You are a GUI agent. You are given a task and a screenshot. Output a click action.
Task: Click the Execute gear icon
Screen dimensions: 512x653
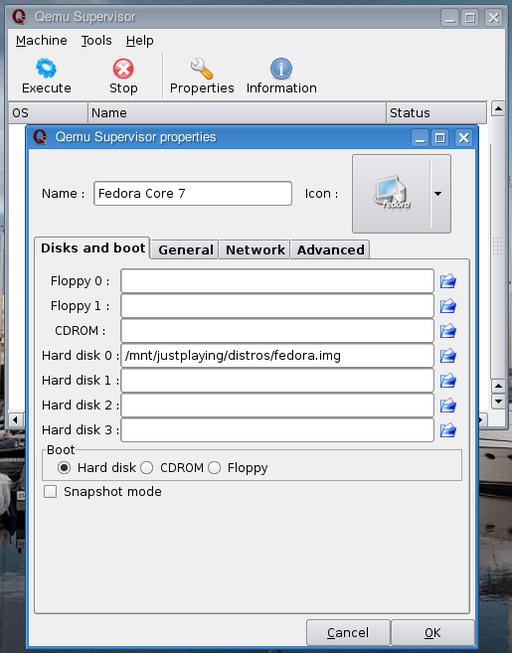[46, 68]
